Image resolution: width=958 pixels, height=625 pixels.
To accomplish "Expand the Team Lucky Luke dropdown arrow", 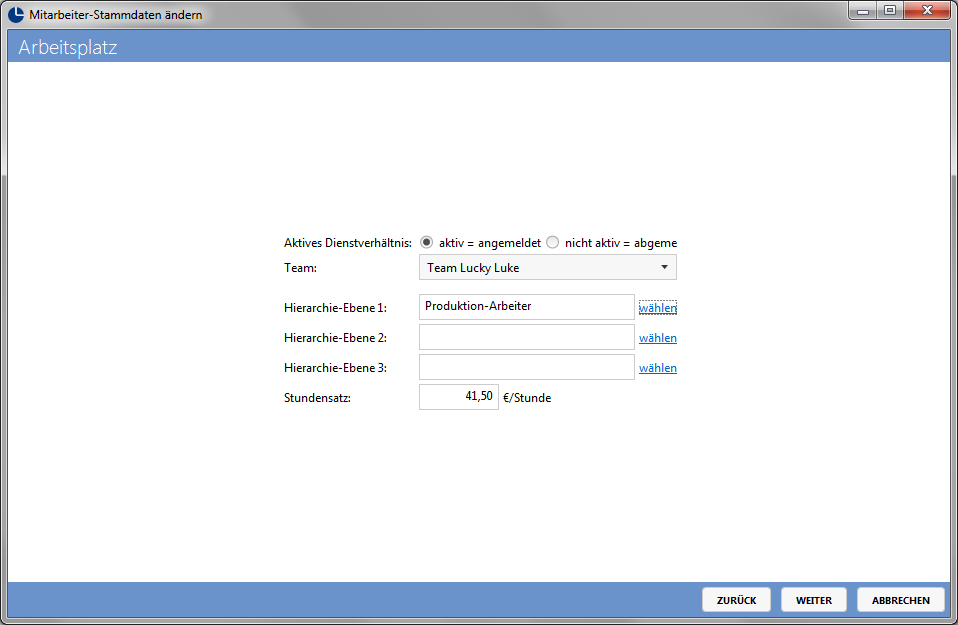I will [664, 268].
